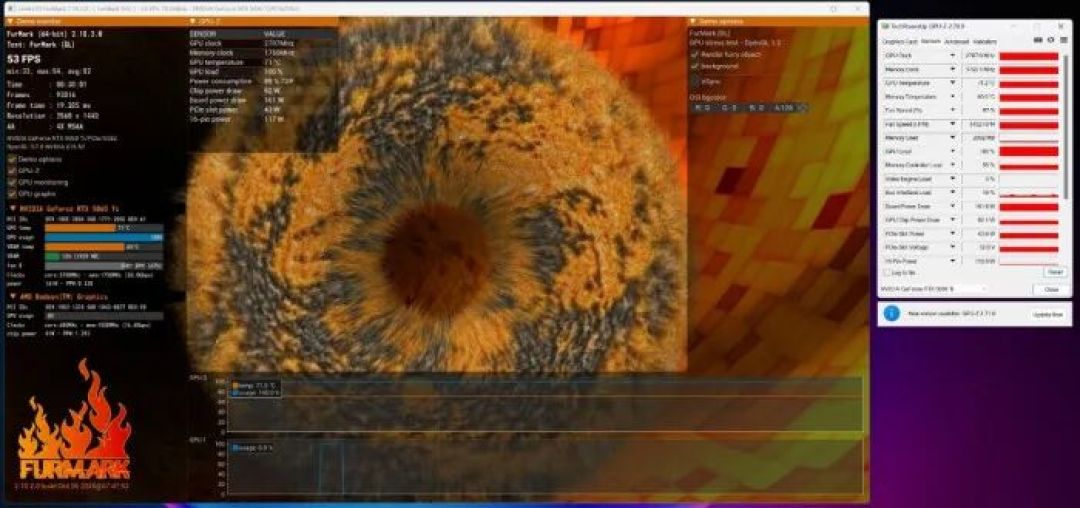Open the Validation tab in GPU-Z
The height and width of the screenshot is (508, 1080).
coord(985,42)
